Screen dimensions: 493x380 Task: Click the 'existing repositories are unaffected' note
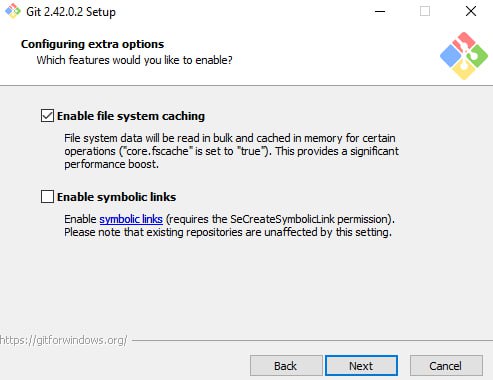(x=228, y=232)
